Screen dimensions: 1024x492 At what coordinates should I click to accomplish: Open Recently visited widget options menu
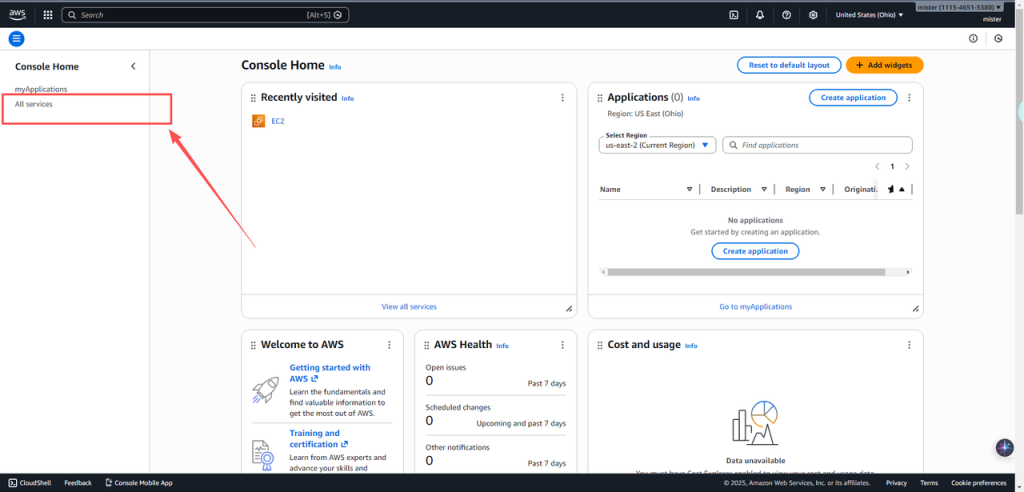[562, 97]
